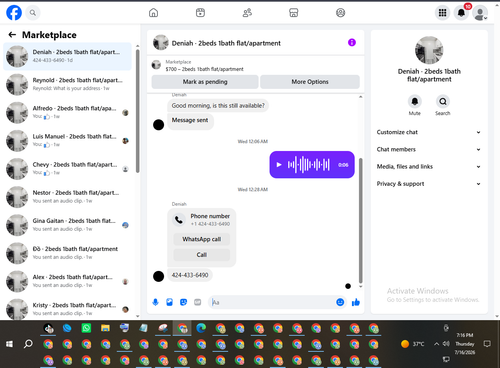Click the More Options button
This screenshot has width=500, height=368.
click(x=310, y=82)
